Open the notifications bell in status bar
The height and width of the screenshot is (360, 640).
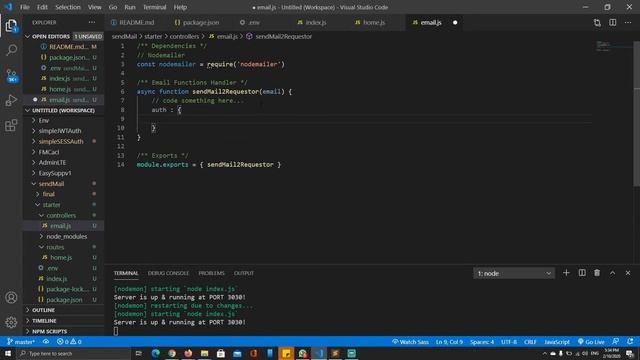point(631,342)
